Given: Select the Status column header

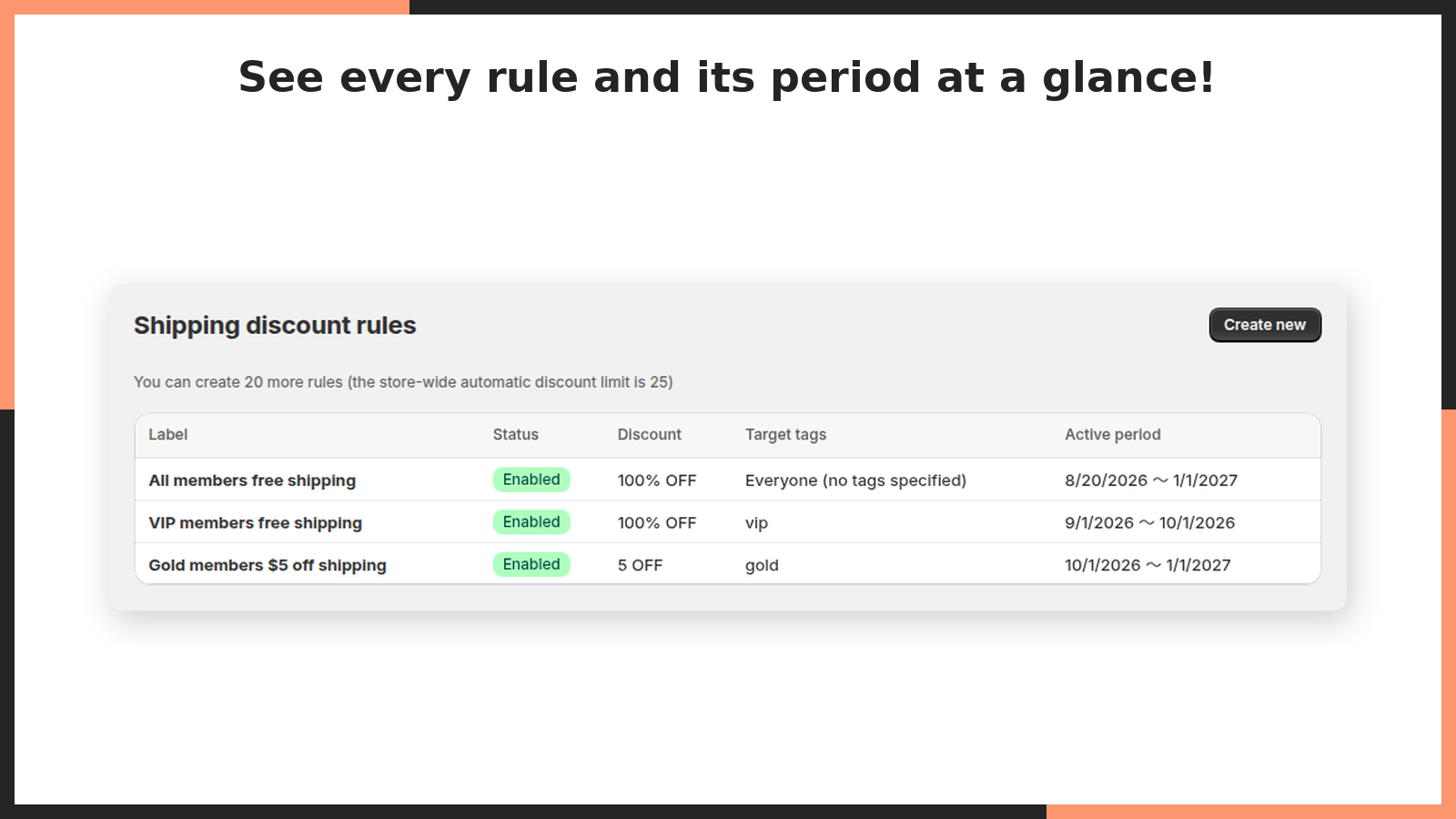Looking at the screenshot, I should click(x=516, y=434).
